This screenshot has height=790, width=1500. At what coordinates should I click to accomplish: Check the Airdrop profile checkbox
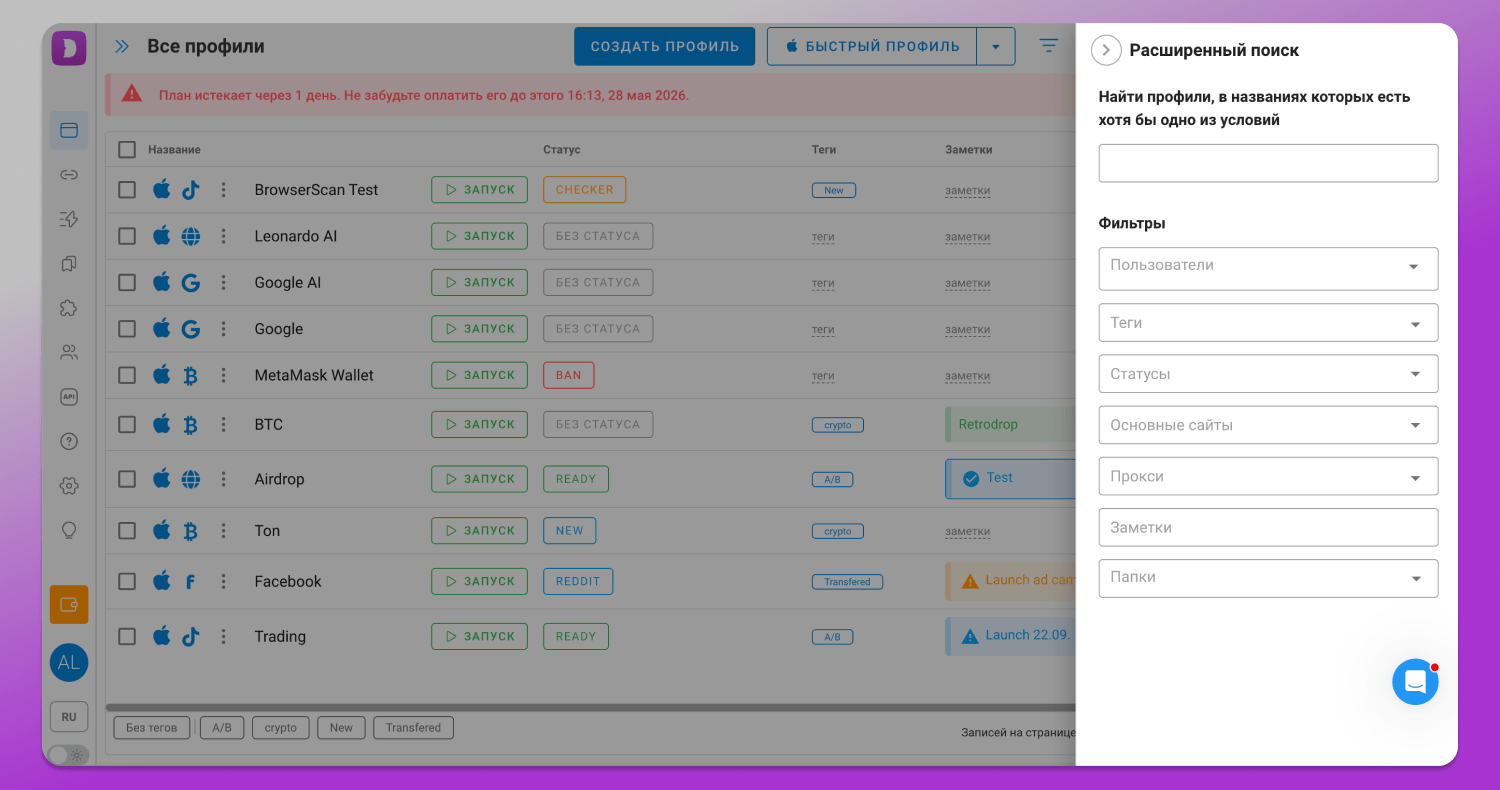(127, 479)
